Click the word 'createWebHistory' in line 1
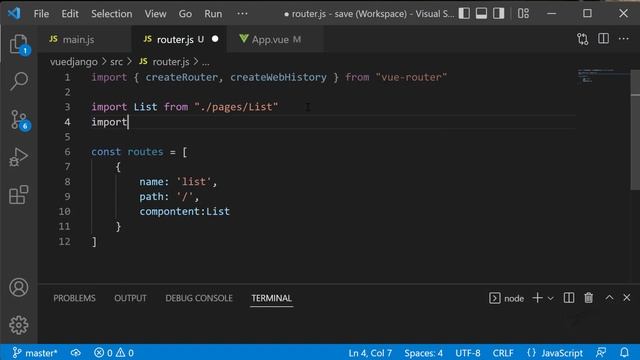 (278, 77)
